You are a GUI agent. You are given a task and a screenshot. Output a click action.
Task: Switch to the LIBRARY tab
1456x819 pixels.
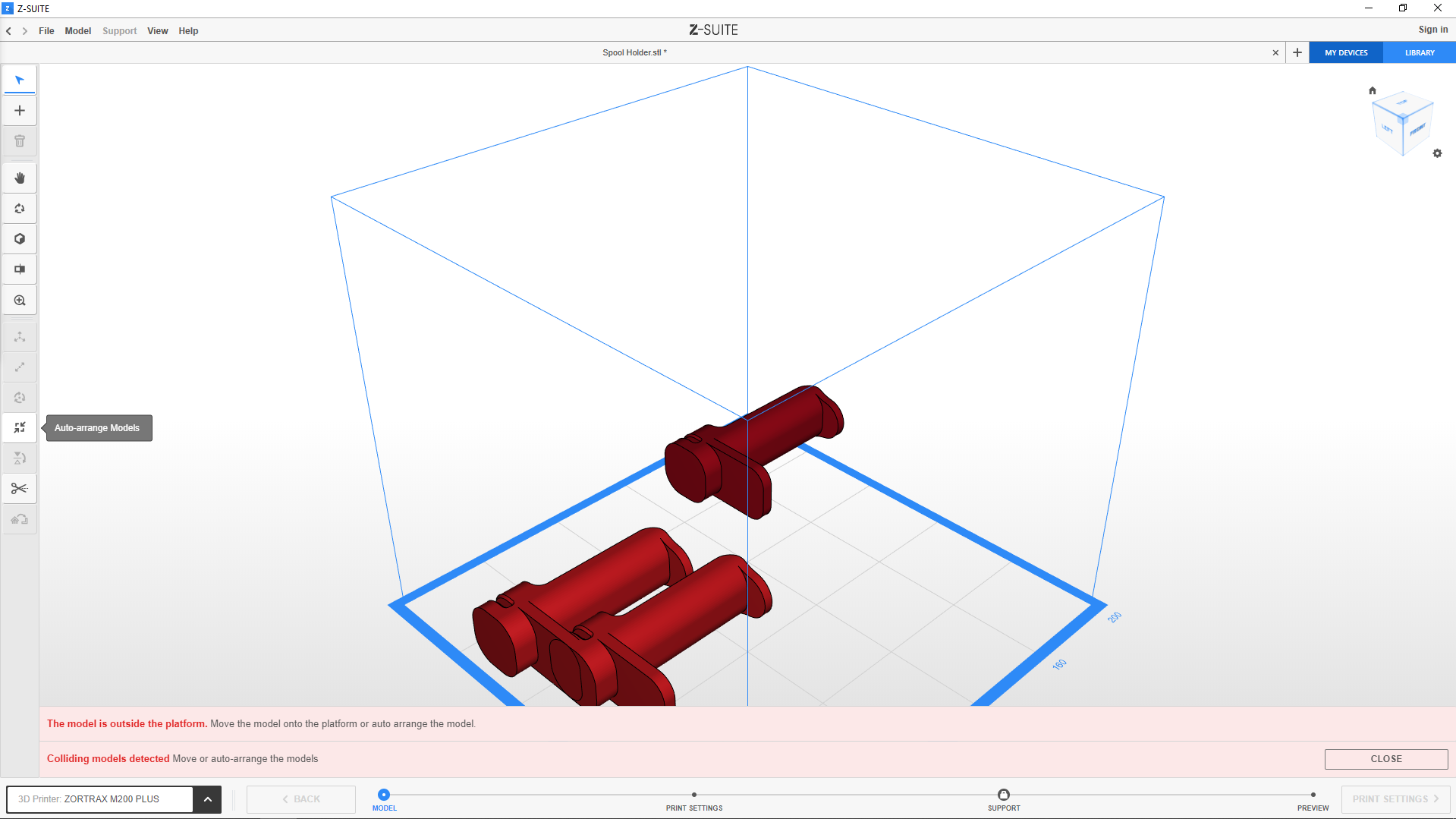1419,53
